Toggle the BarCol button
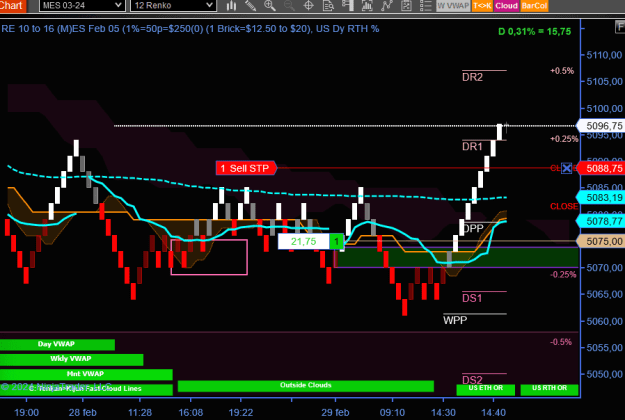Image resolution: width=625 pixels, height=420 pixels. pos(534,6)
